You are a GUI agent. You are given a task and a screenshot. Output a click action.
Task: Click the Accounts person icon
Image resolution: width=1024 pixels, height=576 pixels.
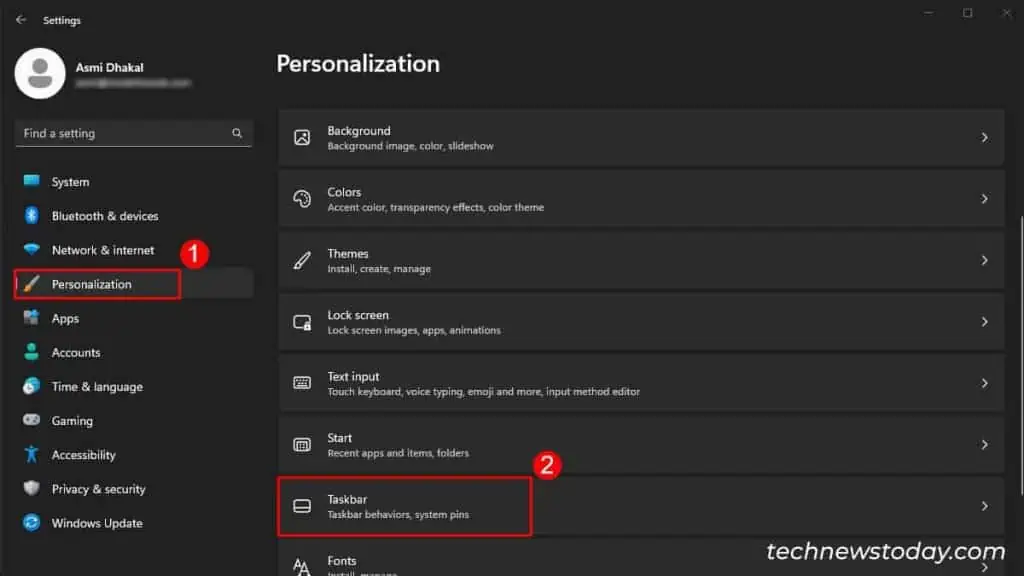pyautogui.click(x=31, y=352)
